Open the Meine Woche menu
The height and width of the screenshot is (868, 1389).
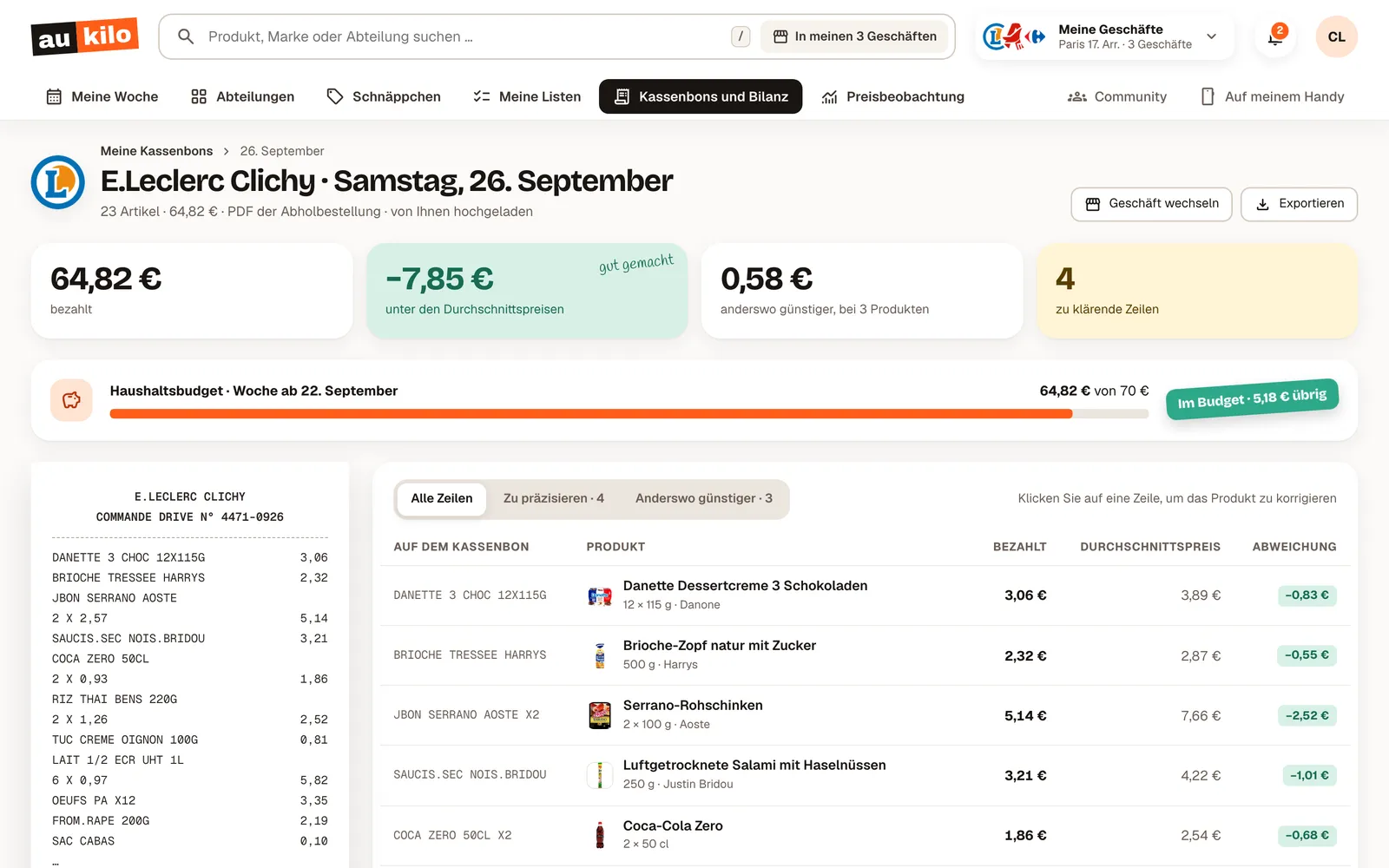tap(102, 96)
